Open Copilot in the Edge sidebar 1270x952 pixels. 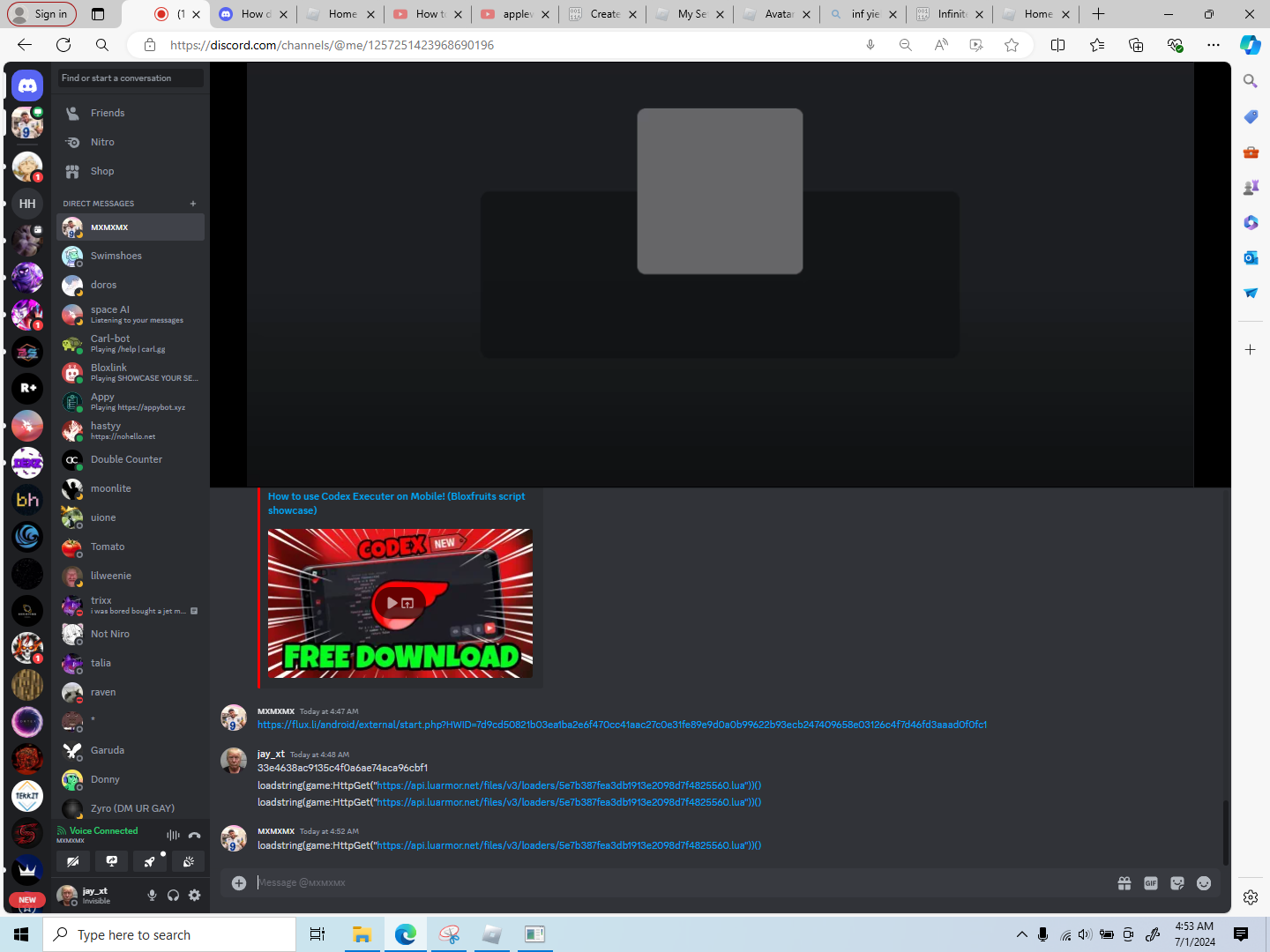click(x=1251, y=45)
